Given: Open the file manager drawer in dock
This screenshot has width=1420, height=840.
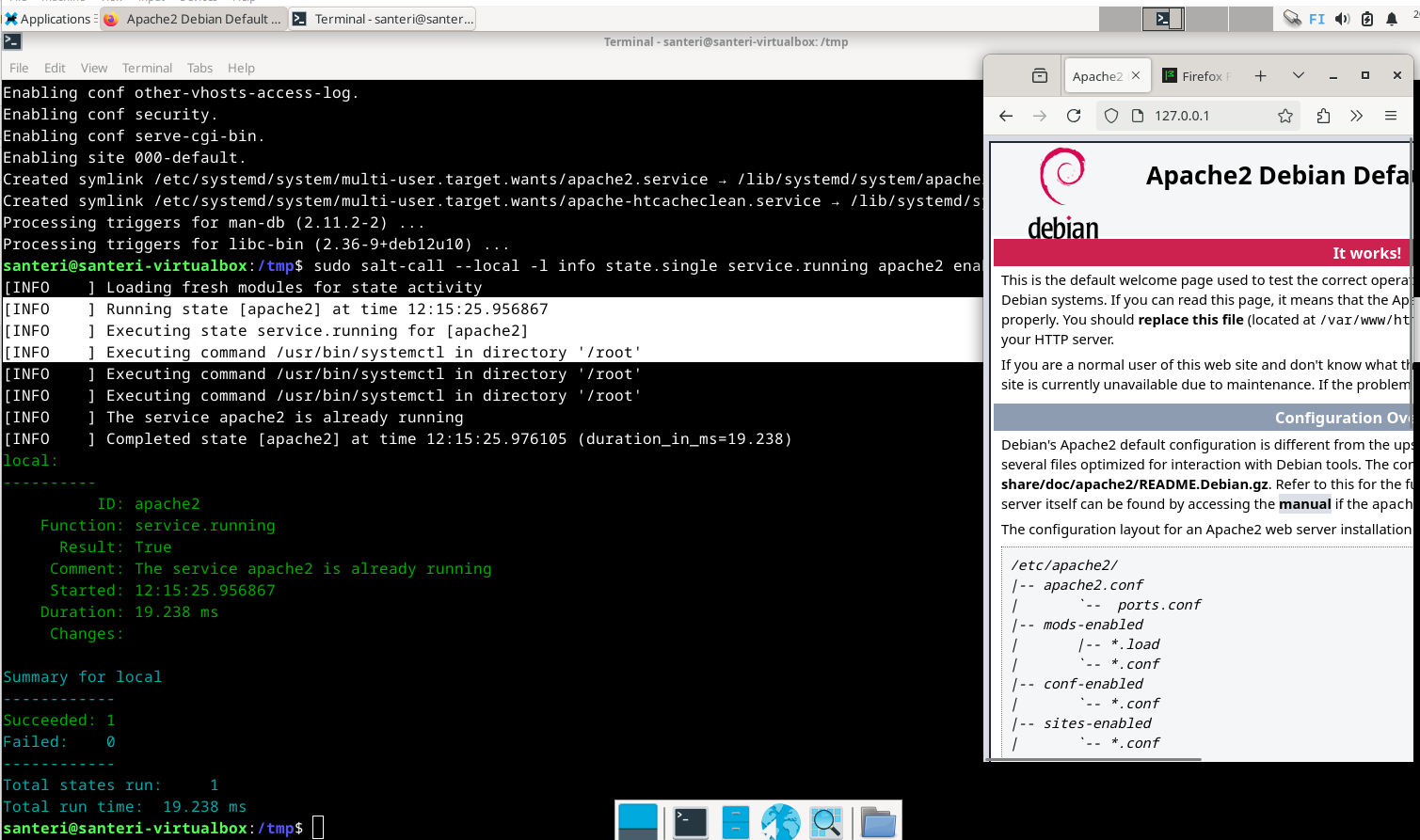Looking at the screenshot, I should 735,821.
